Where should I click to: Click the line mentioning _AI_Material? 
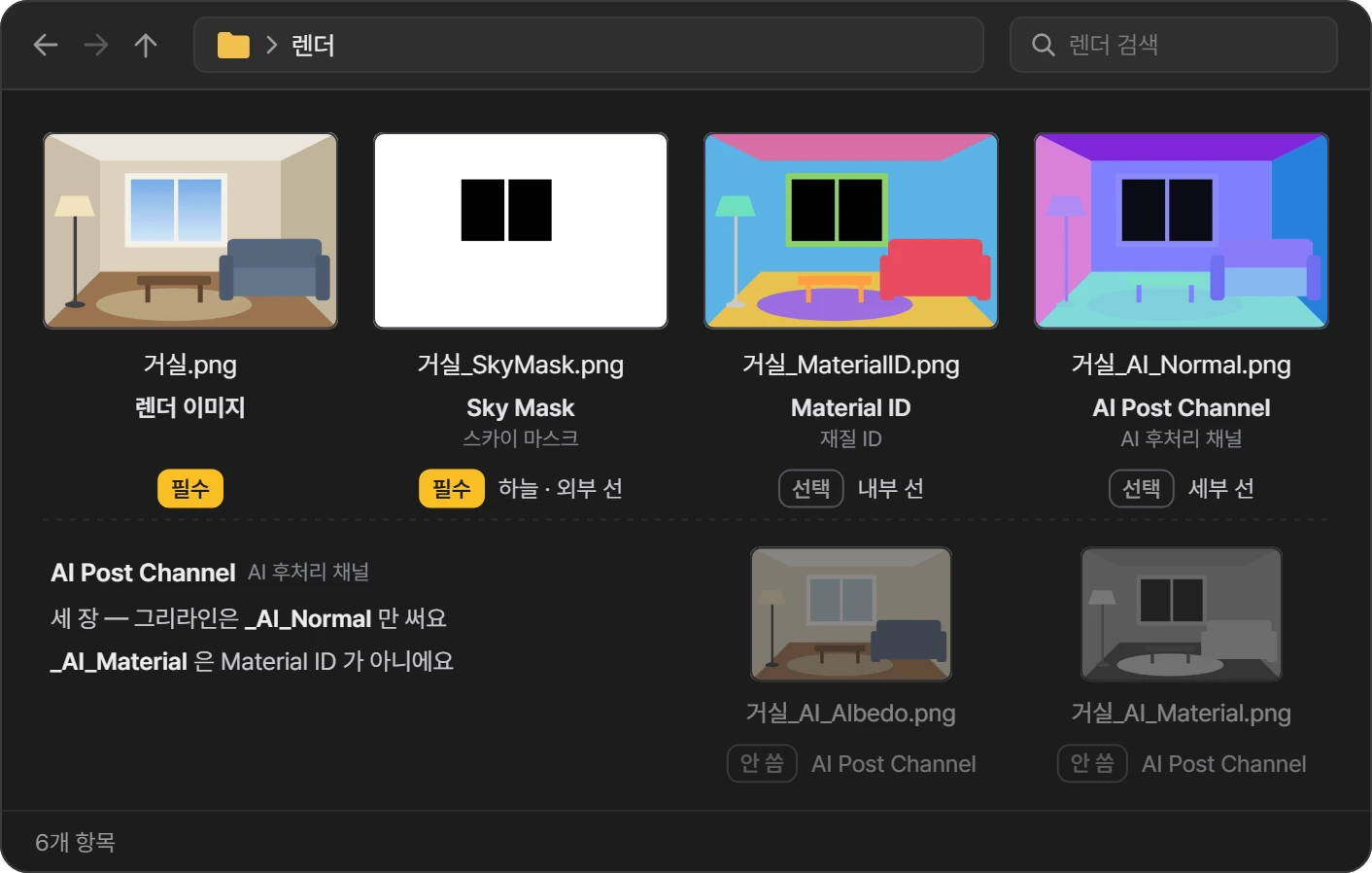pos(253,661)
